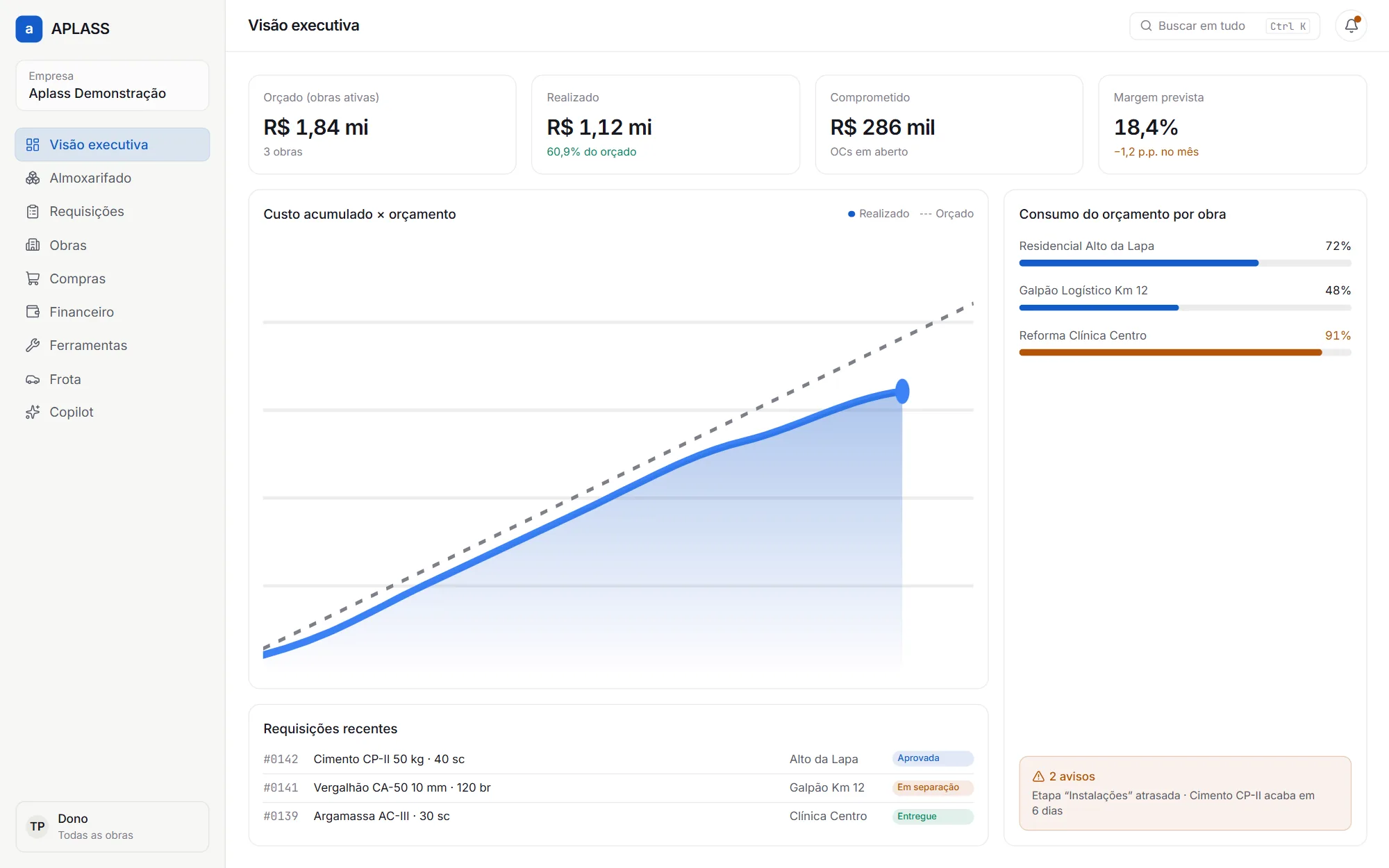Click the Em separação status badge
The width and height of the screenshot is (1389, 868).
click(933, 787)
